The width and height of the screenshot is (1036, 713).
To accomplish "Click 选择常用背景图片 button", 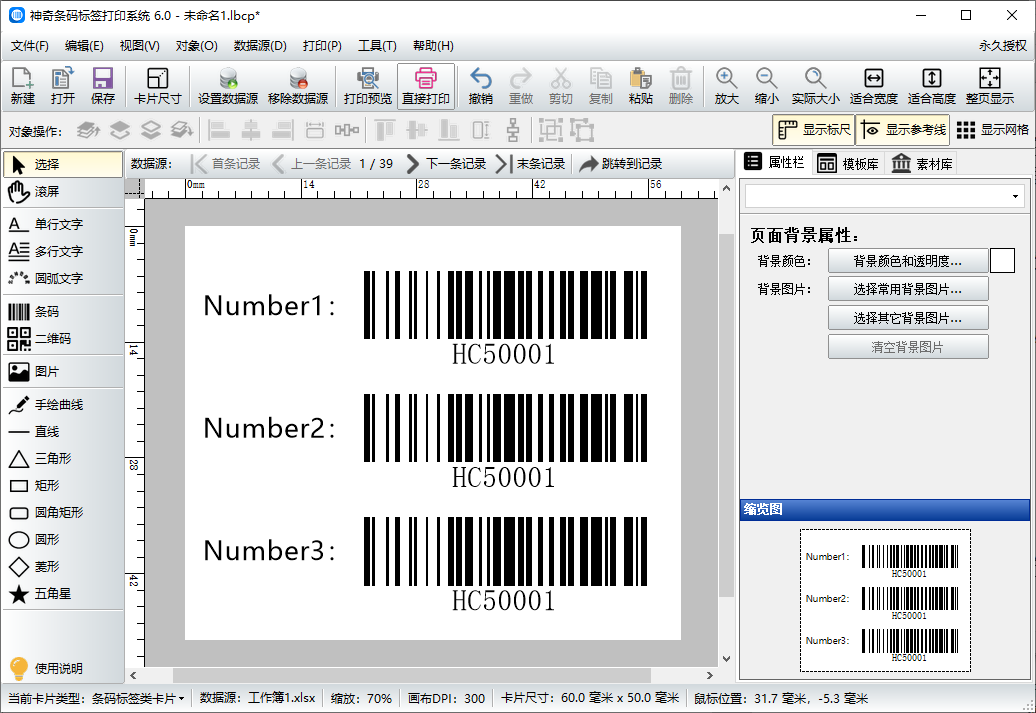I will [908, 289].
